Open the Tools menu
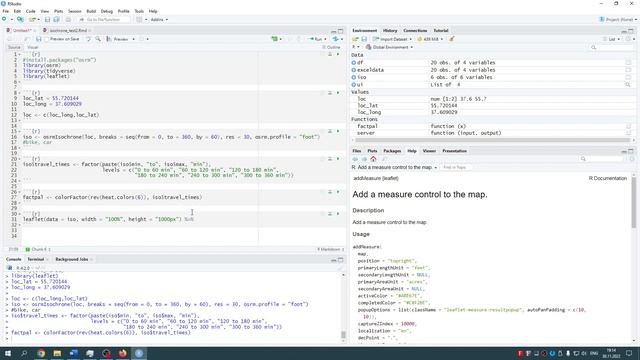The width and height of the screenshot is (640, 360). (139, 11)
